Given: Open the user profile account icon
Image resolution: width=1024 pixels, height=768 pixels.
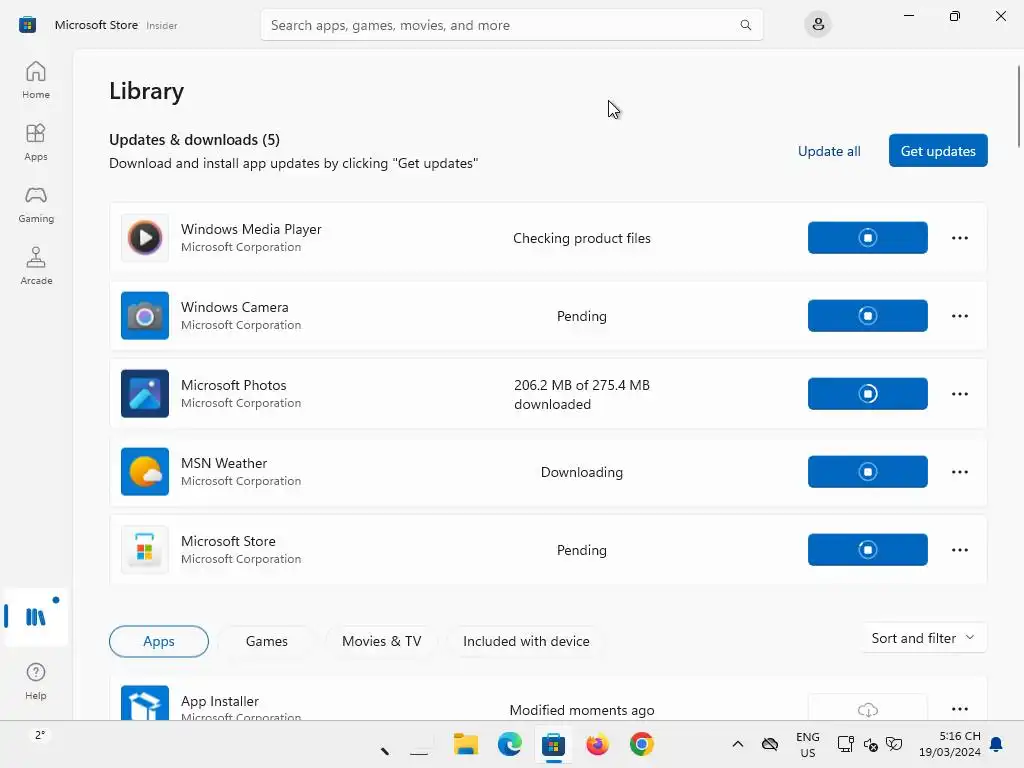Looking at the screenshot, I should click(x=818, y=25).
